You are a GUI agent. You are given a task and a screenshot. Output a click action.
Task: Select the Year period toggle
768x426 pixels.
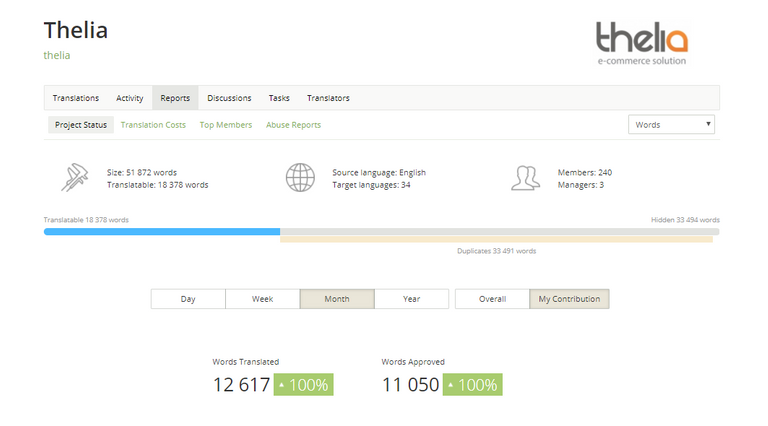(x=411, y=299)
